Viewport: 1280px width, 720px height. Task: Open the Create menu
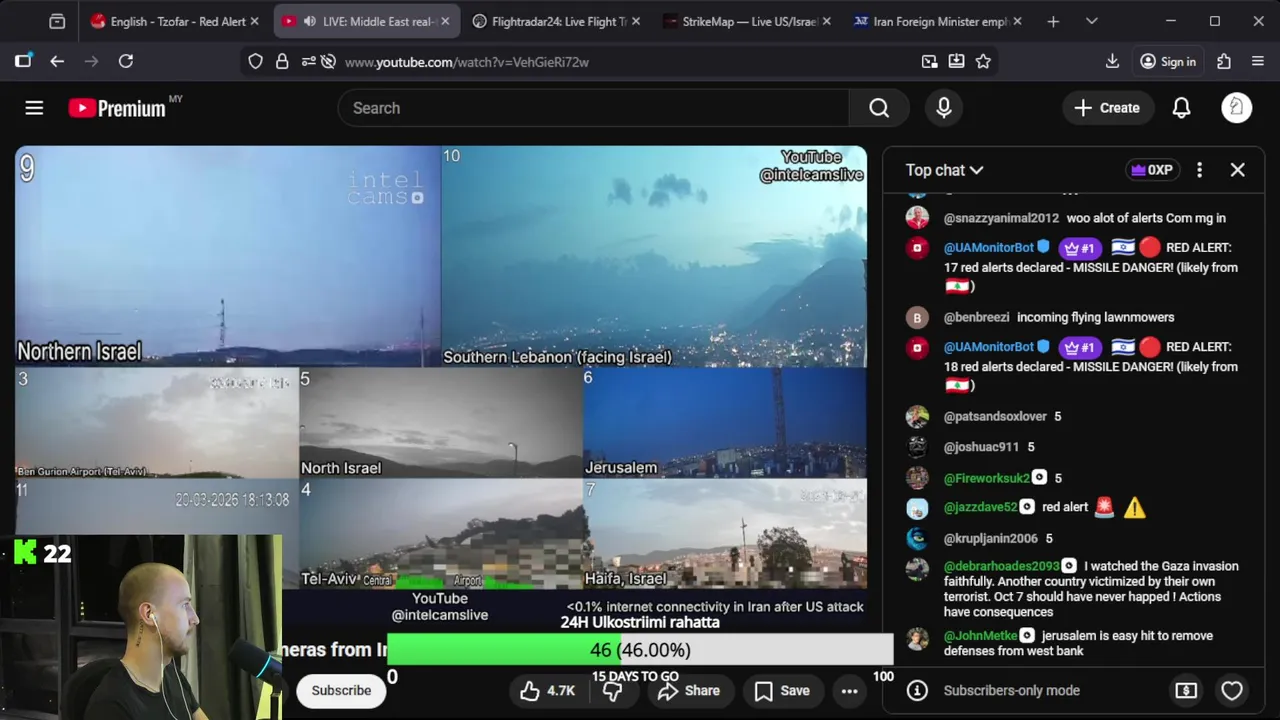coord(1107,108)
